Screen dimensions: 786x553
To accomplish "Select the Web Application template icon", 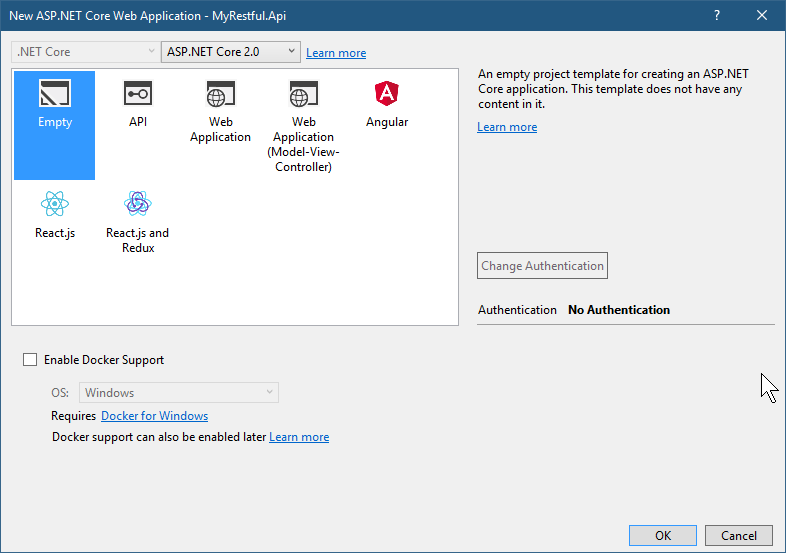I will [x=220, y=96].
